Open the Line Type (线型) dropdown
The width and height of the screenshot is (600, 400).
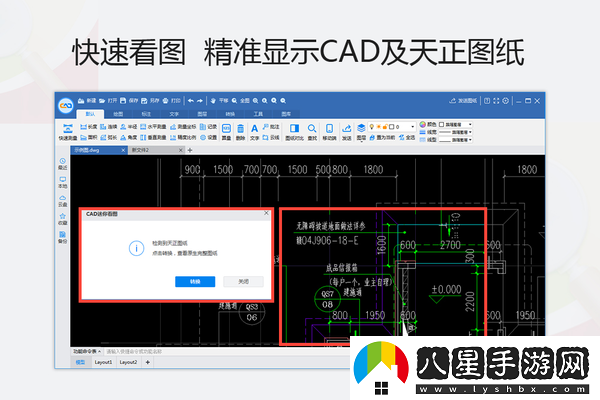coord(455,140)
